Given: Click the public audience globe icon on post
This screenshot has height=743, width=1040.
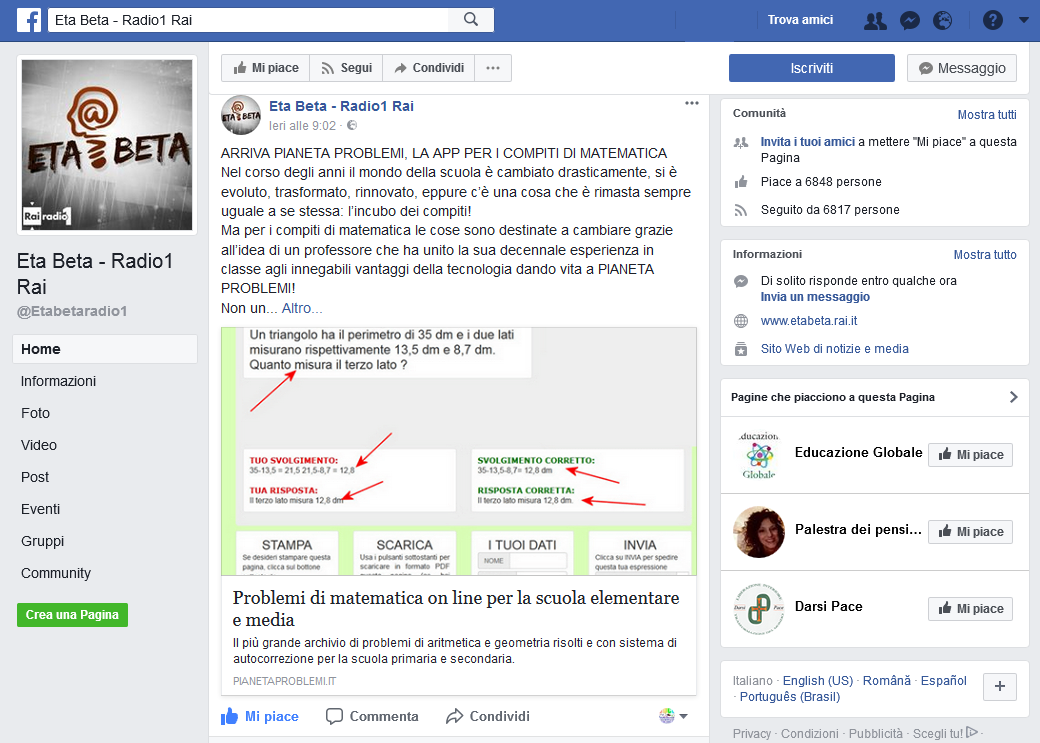Looking at the screenshot, I should (352, 125).
